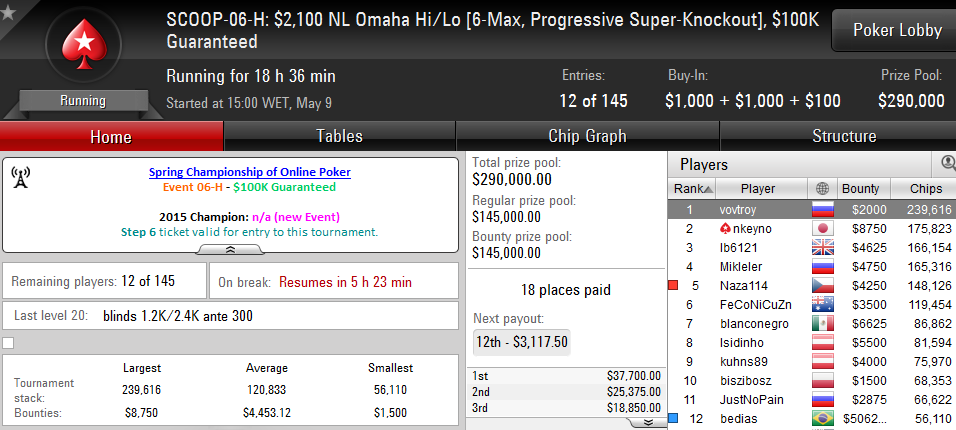Select player kuhns89 in list
The width and height of the screenshot is (956, 430).
pyautogui.click(x=812, y=362)
